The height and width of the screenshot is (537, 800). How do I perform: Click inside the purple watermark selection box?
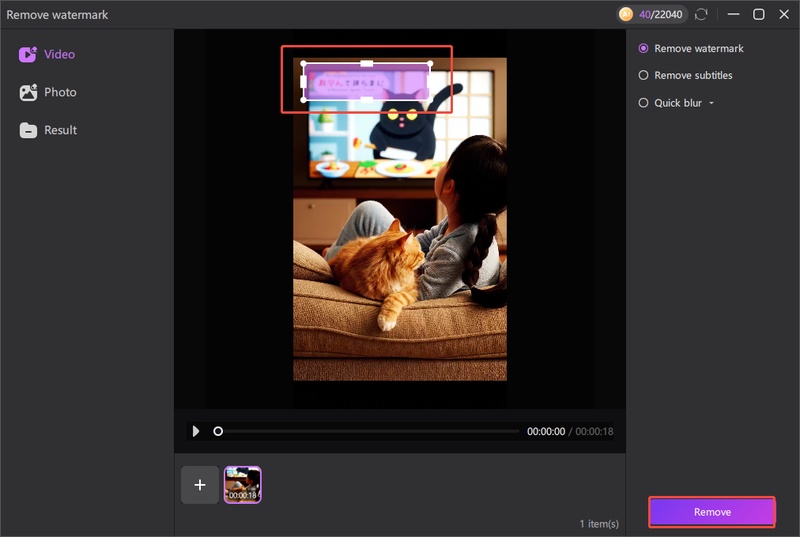[367, 82]
